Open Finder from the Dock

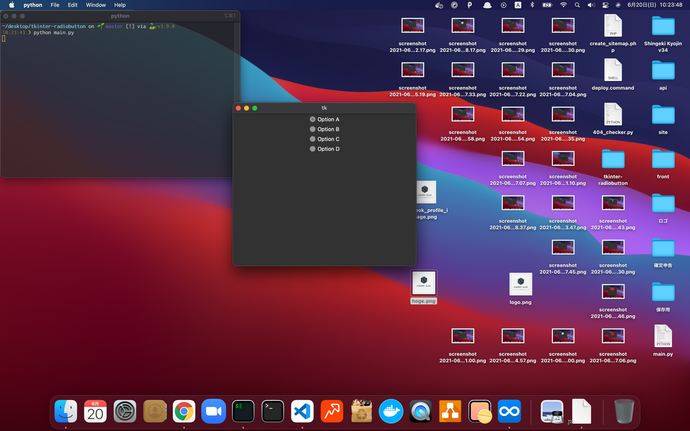[66, 411]
